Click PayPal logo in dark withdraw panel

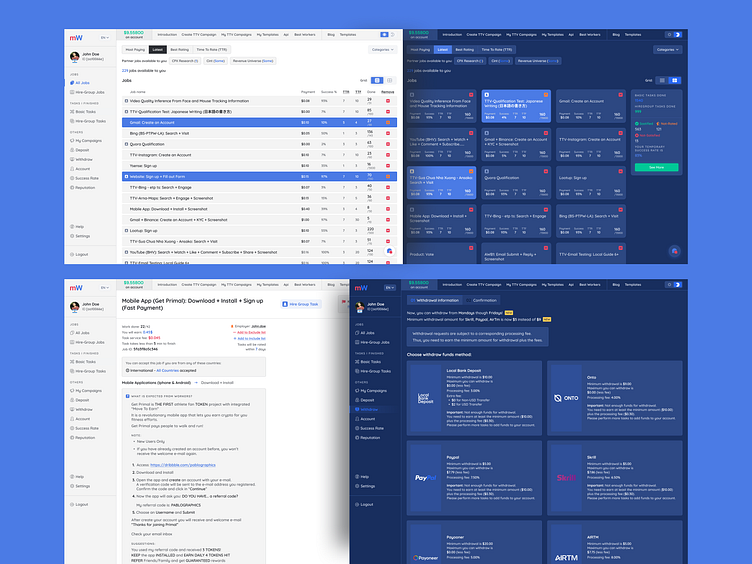click(425, 478)
